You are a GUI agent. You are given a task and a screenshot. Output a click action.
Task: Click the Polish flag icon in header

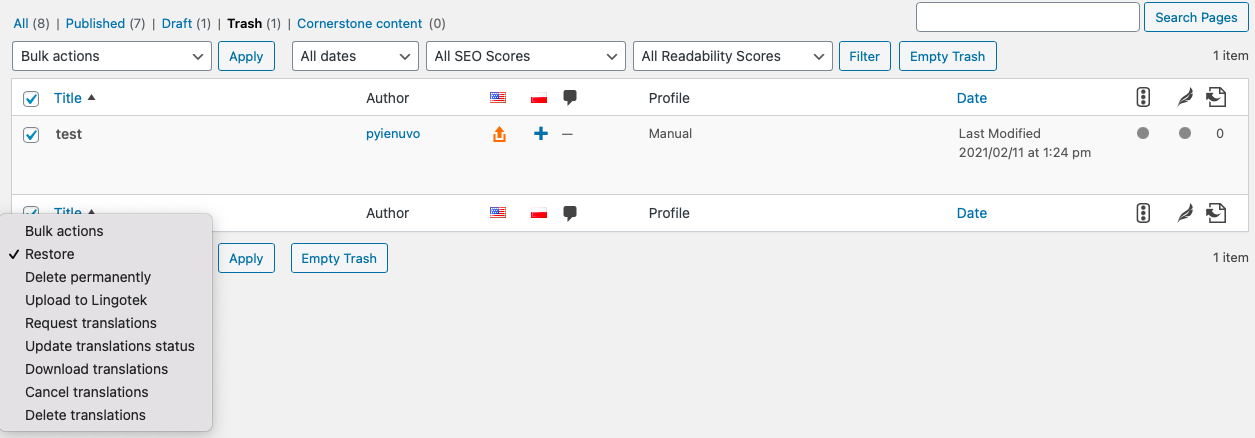[539, 98]
